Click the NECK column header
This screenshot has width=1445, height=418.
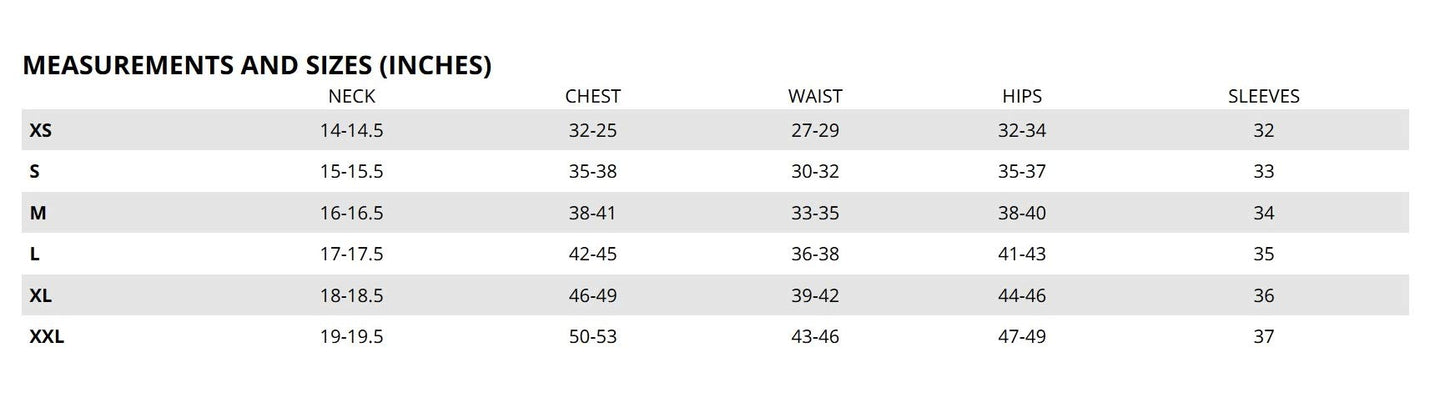click(x=352, y=97)
